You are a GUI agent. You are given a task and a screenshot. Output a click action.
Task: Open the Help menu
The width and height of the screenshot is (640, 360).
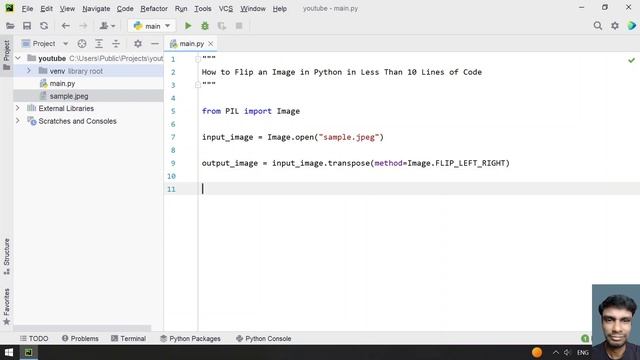coord(280,9)
